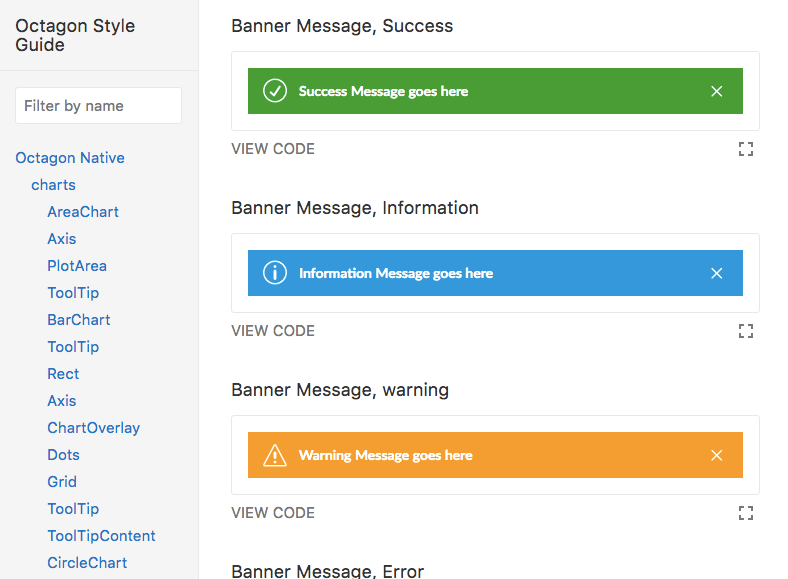Click the Filter by name input field
The image size is (788, 579).
pyautogui.click(x=98, y=106)
